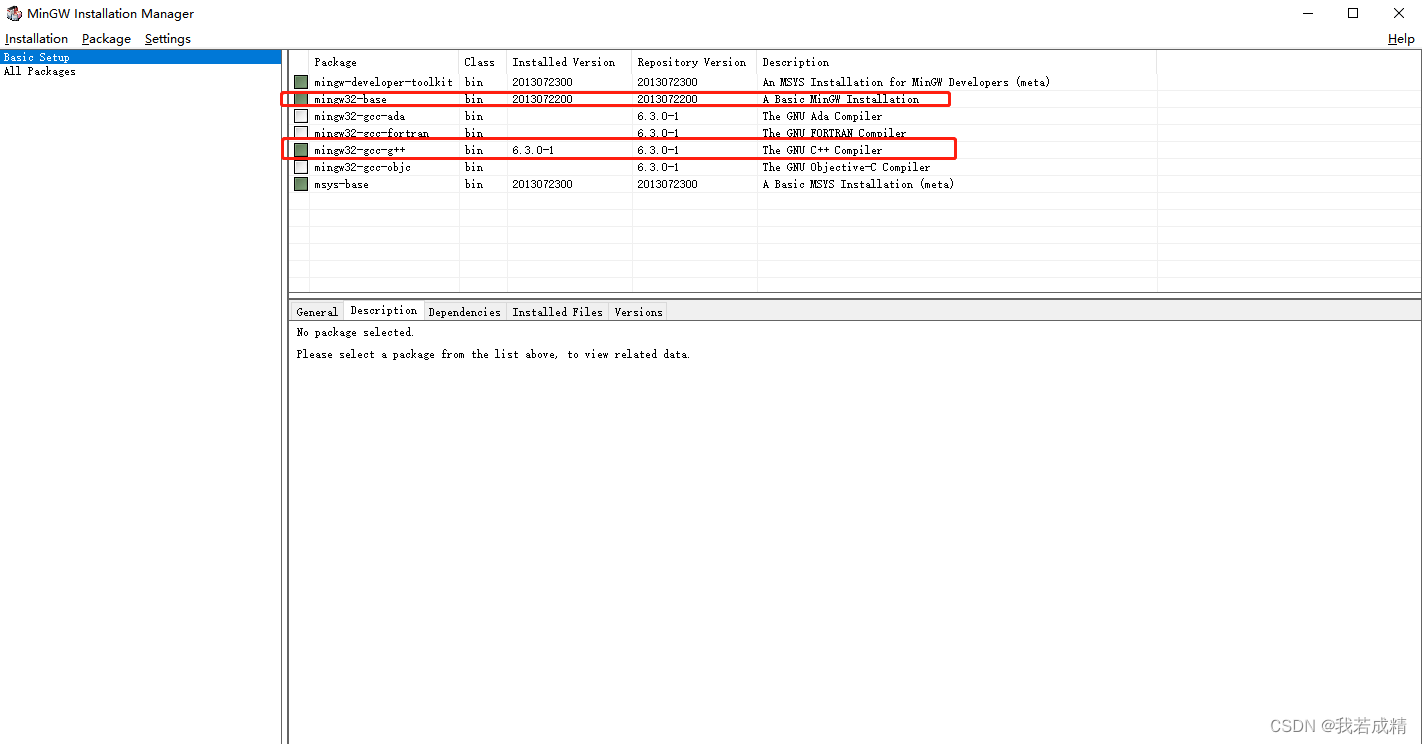
Task: Sort by the Class column header
Action: [483, 62]
